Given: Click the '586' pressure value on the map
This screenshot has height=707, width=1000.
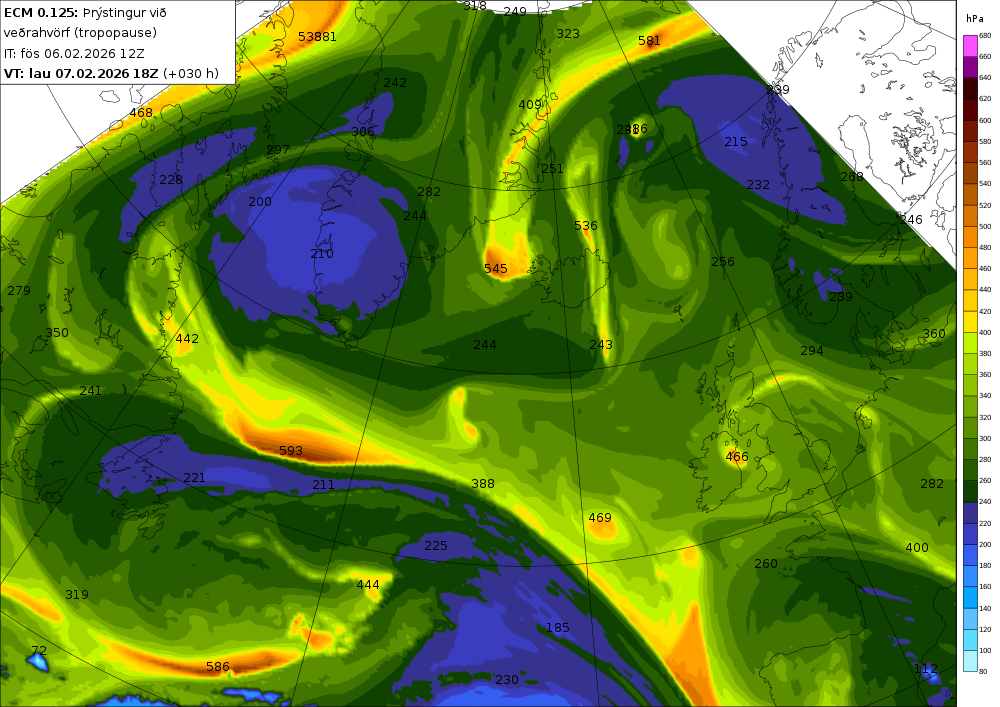Looking at the screenshot, I should (217, 667).
